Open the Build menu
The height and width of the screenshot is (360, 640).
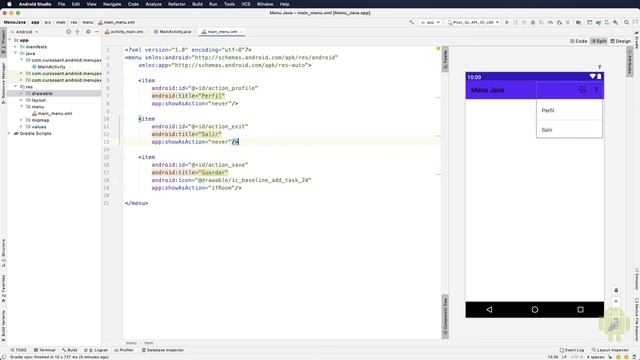click(x=198, y=4)
